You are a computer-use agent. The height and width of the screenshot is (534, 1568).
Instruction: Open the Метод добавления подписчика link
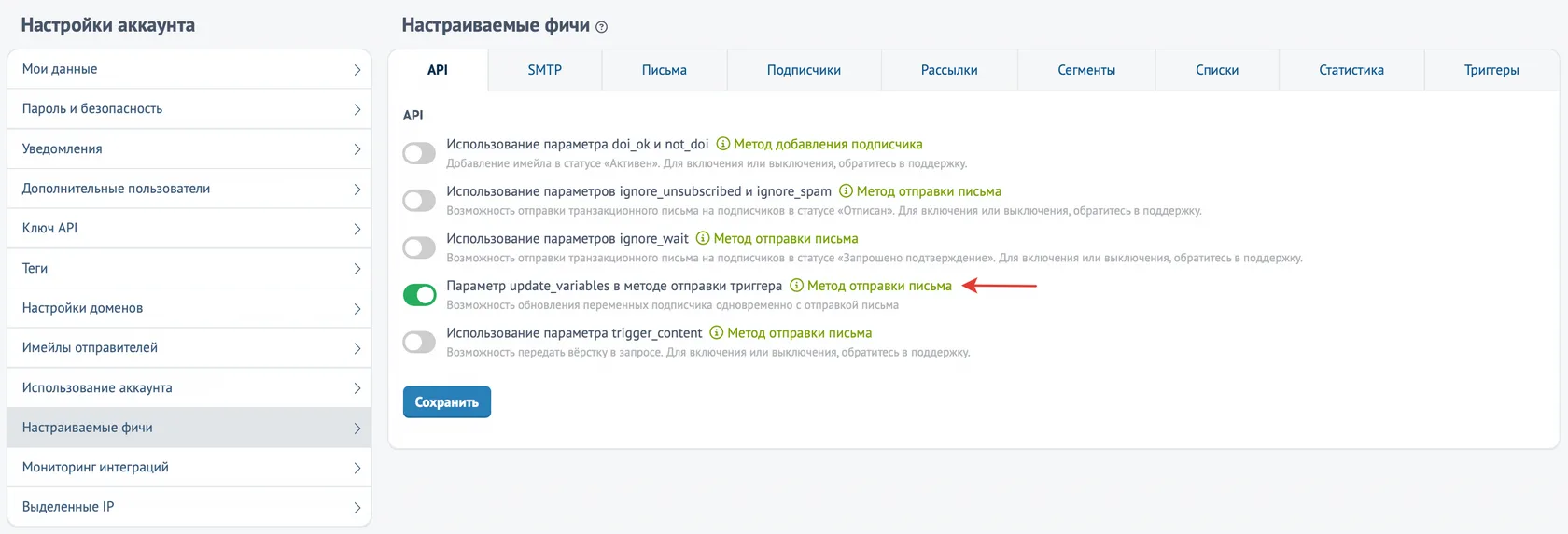(828, 144)
